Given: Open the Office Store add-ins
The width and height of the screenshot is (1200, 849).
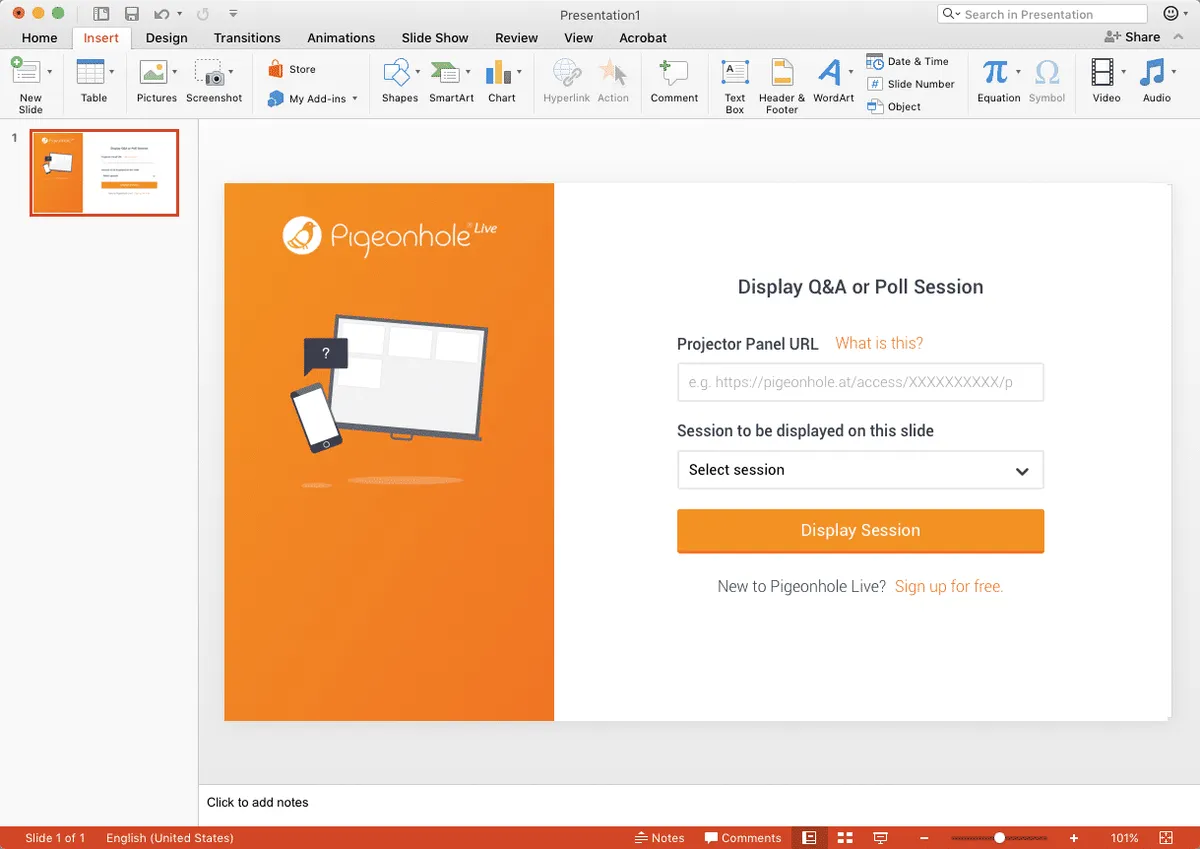Looking at the screenshot, I should [291, 69].
